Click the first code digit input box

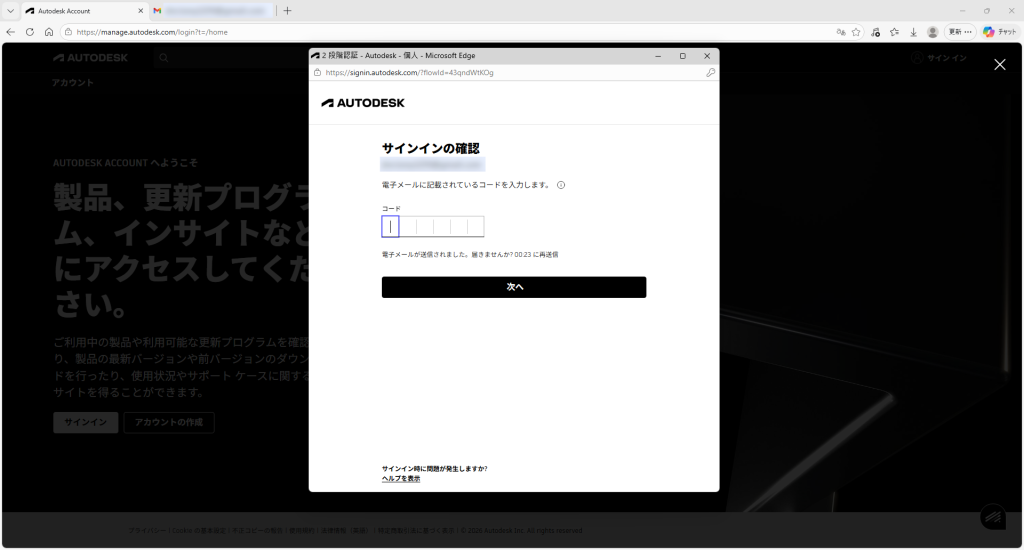tap(390, 227)
